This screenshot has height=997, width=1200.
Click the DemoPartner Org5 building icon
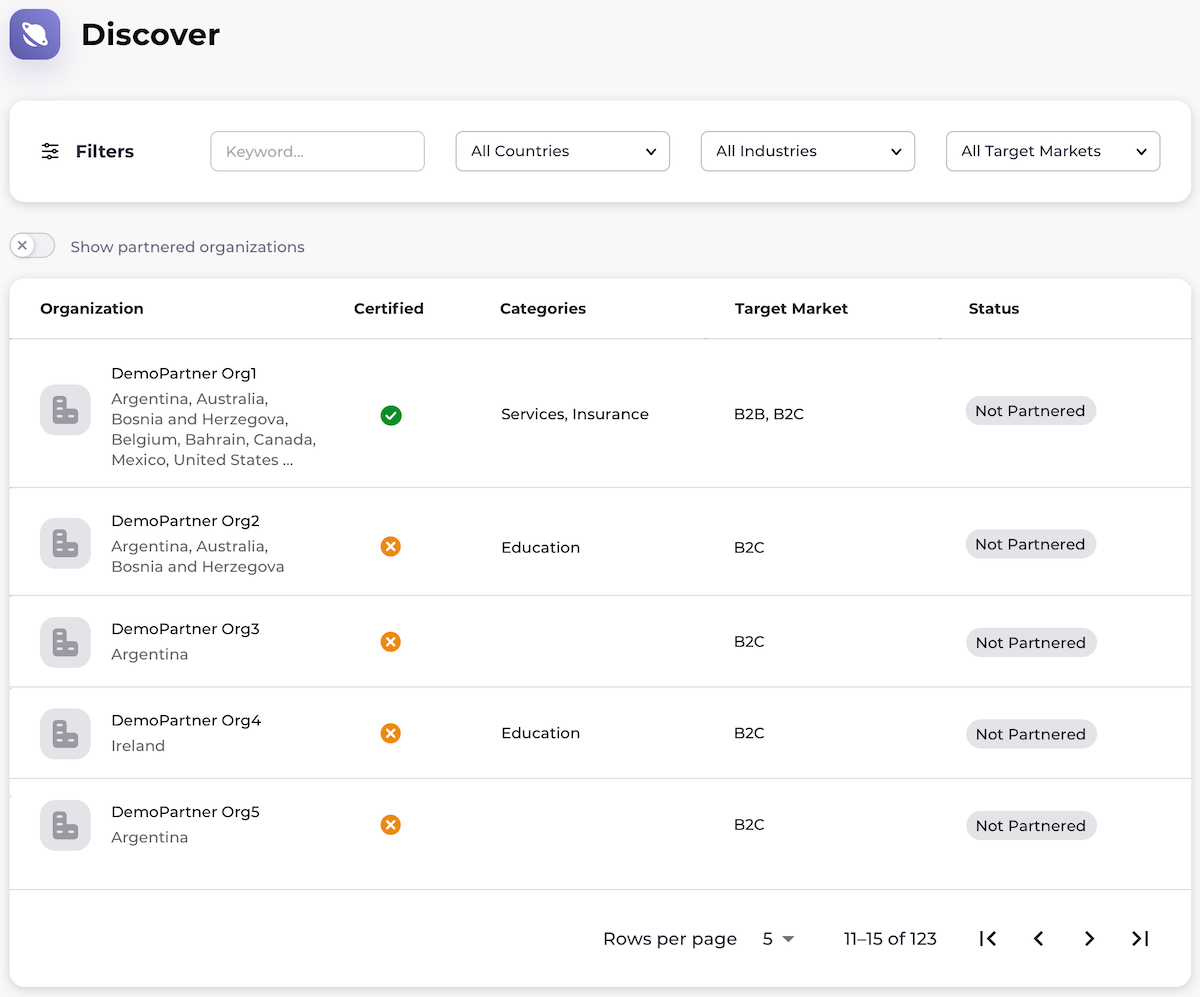click(x=65, y=825)
